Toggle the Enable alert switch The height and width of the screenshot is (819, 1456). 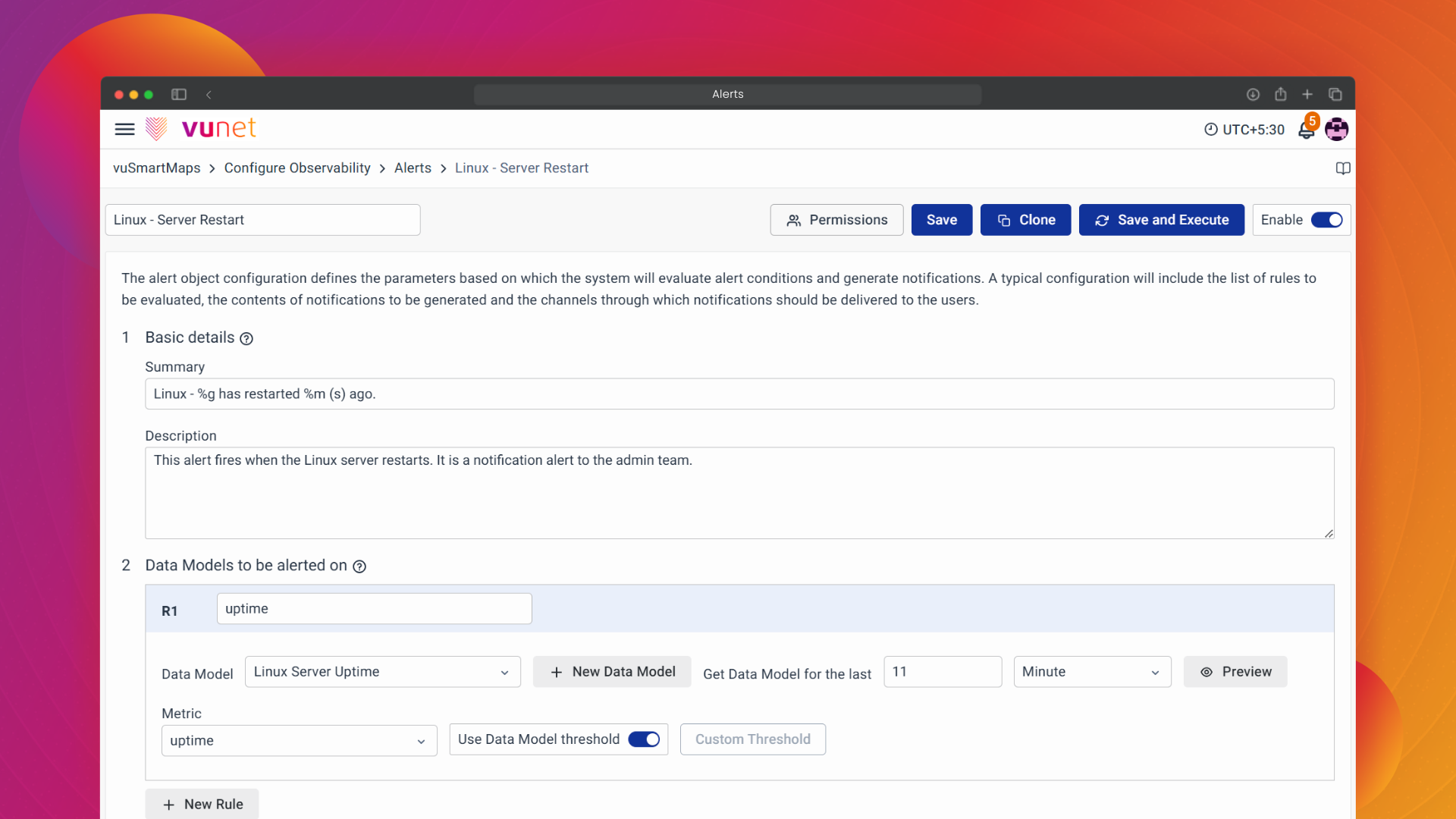point(1326,220)
